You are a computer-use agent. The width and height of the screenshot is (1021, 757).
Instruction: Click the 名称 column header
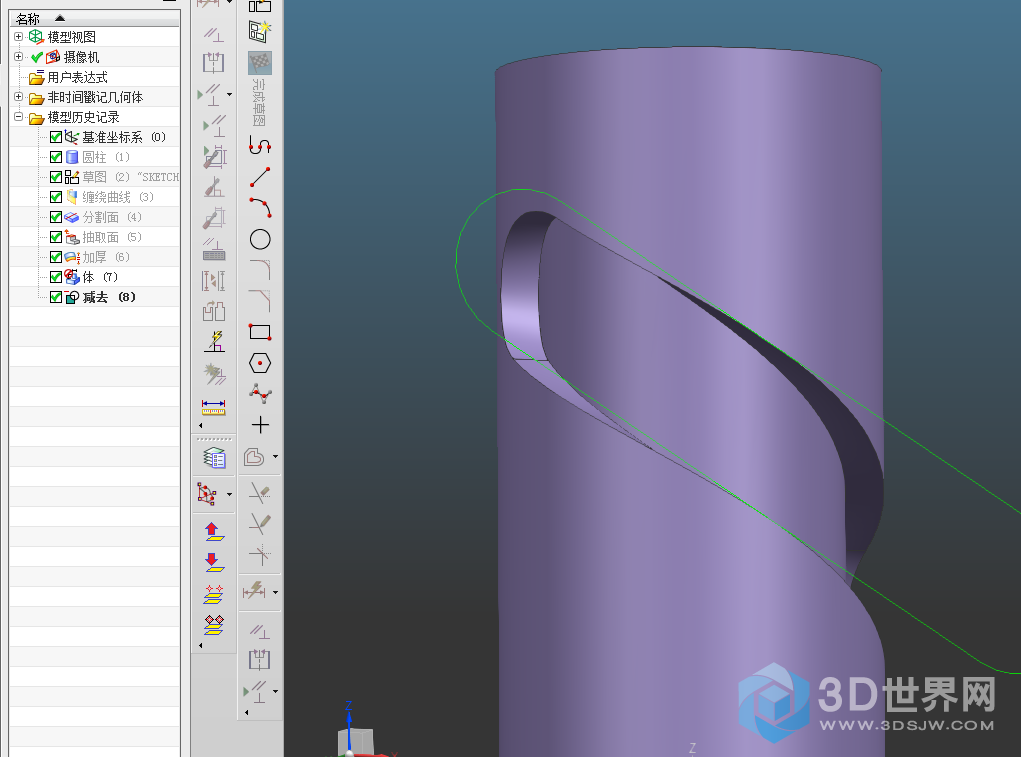coord(95,18)
